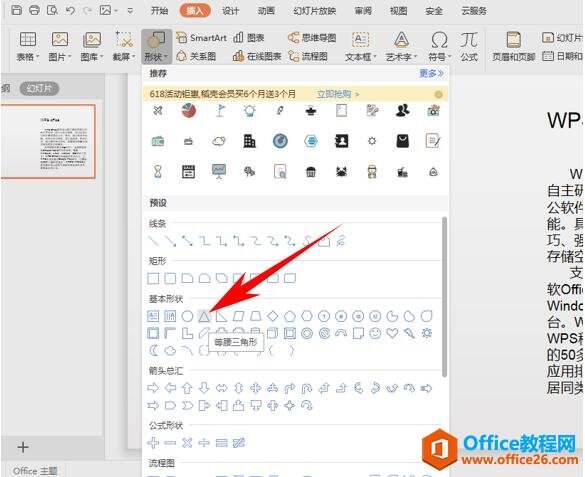585x477 pixels.
Task: Click the shapes list vertical scrollbar
Action: coord(444,296)
